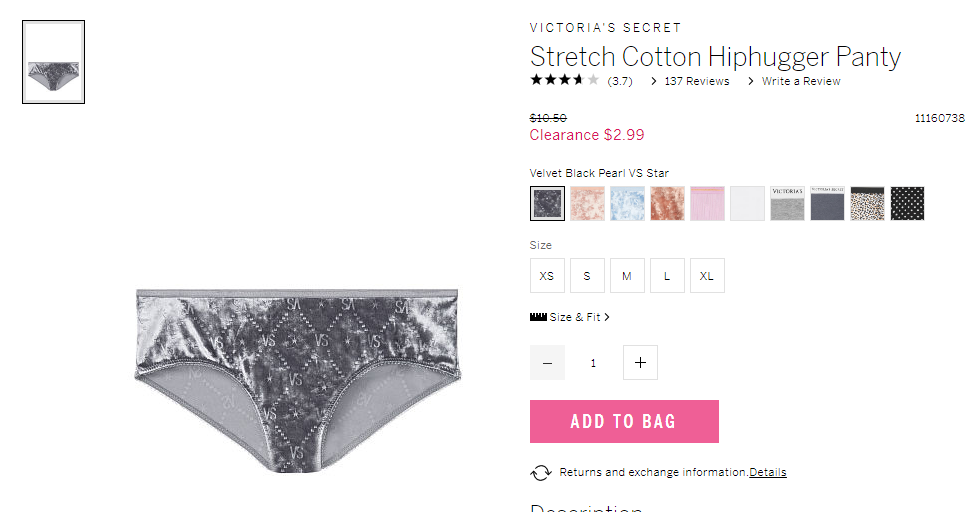Screen dimensions: 965x512
Task: Open returns Details link
Action: pyautogui.click(x=767, y=472)
